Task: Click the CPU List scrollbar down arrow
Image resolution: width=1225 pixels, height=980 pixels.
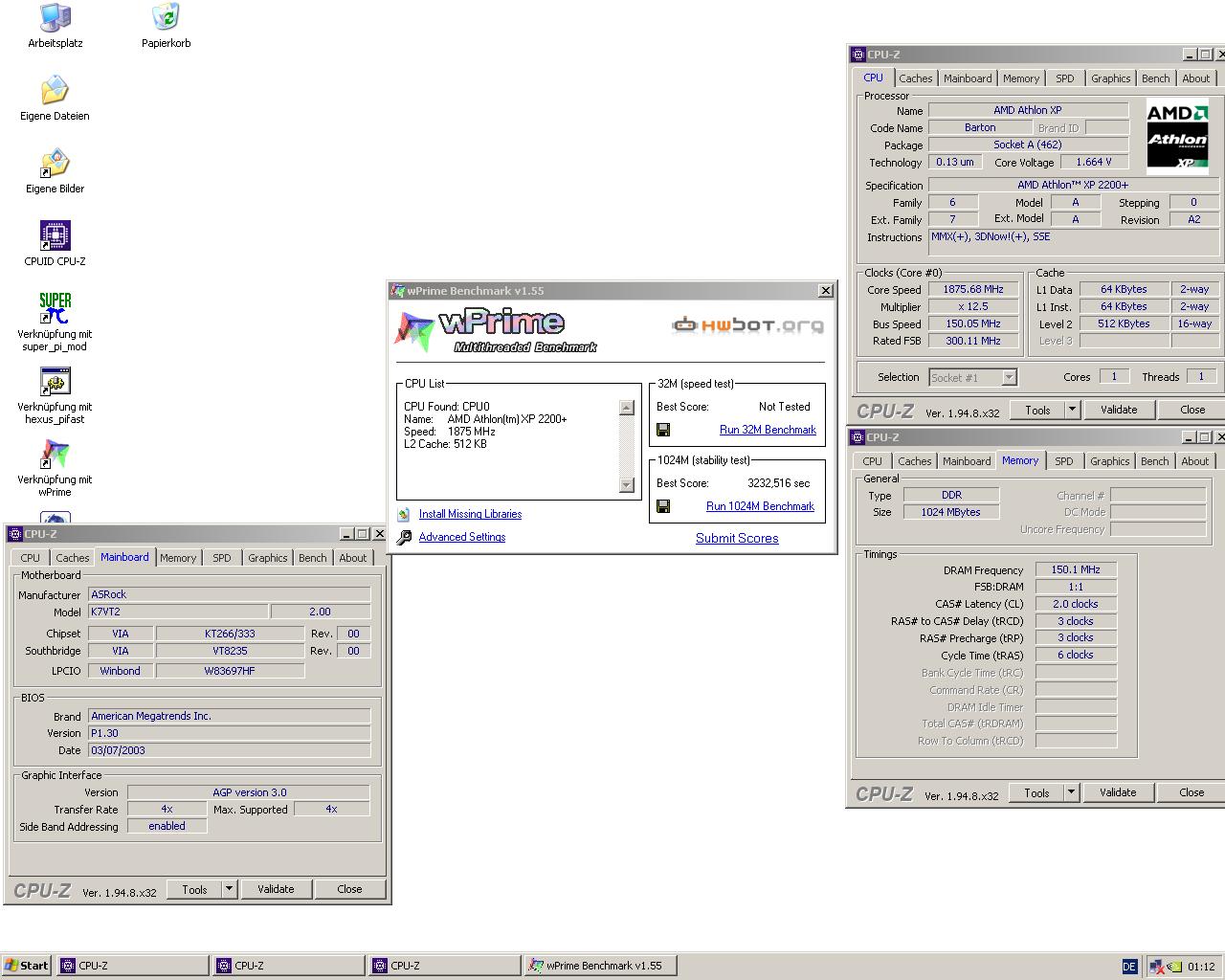Action: (x=627, y=485)
